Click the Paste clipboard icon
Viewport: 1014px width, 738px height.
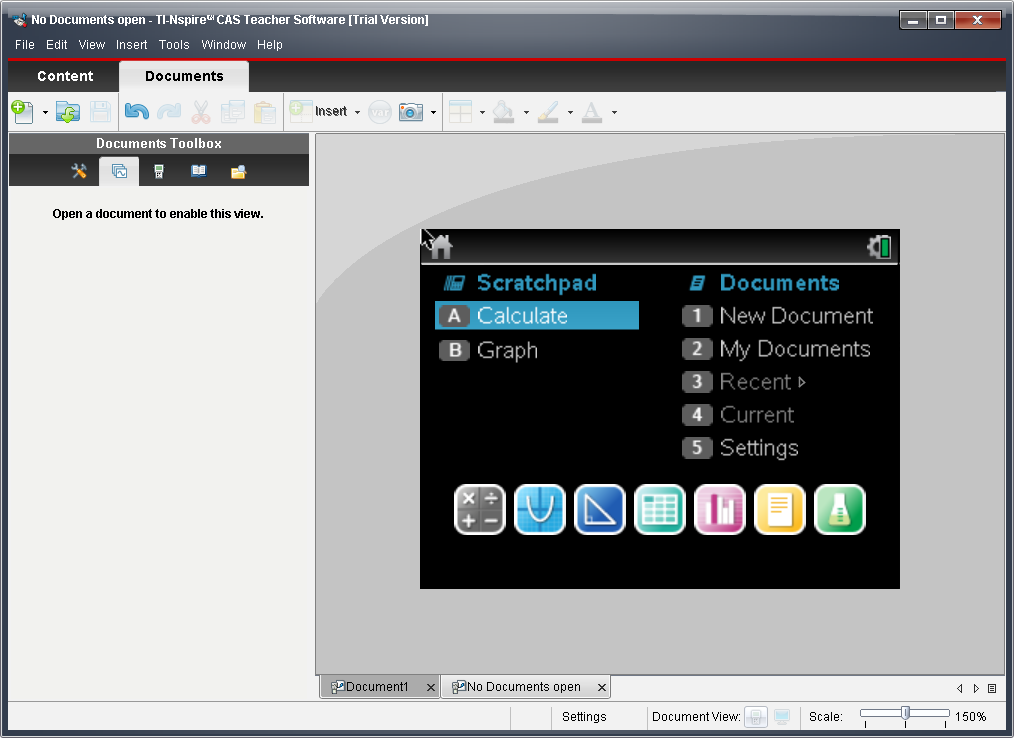coord(264,112)
